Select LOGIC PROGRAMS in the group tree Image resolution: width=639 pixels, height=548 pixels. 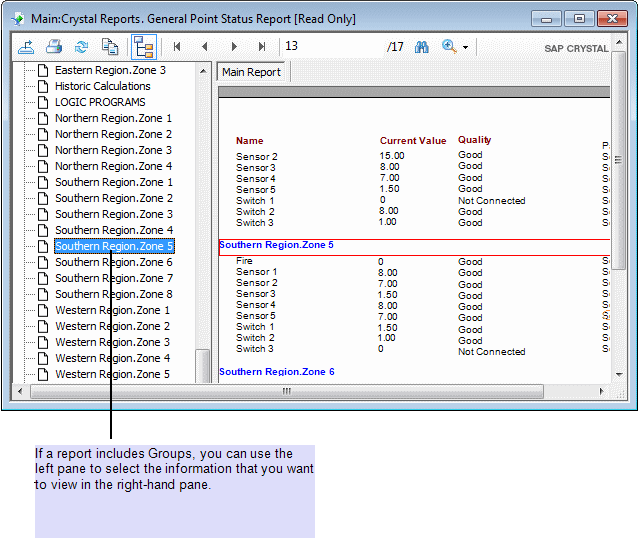point(100,102)
